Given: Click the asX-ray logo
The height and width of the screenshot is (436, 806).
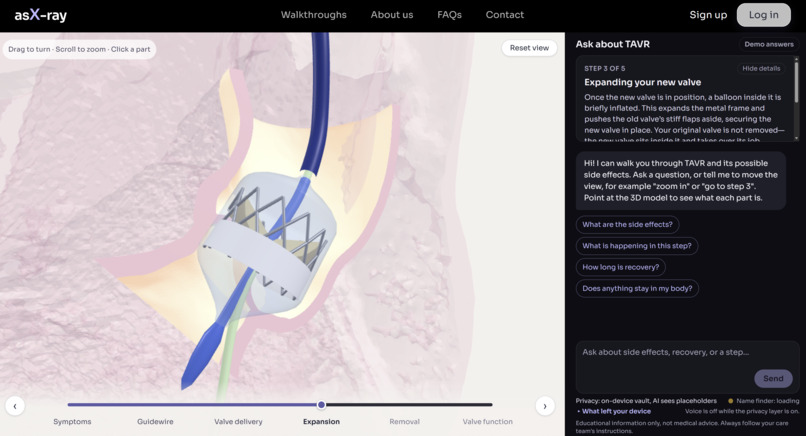Looking at the screenshot, I should point(41,15).
